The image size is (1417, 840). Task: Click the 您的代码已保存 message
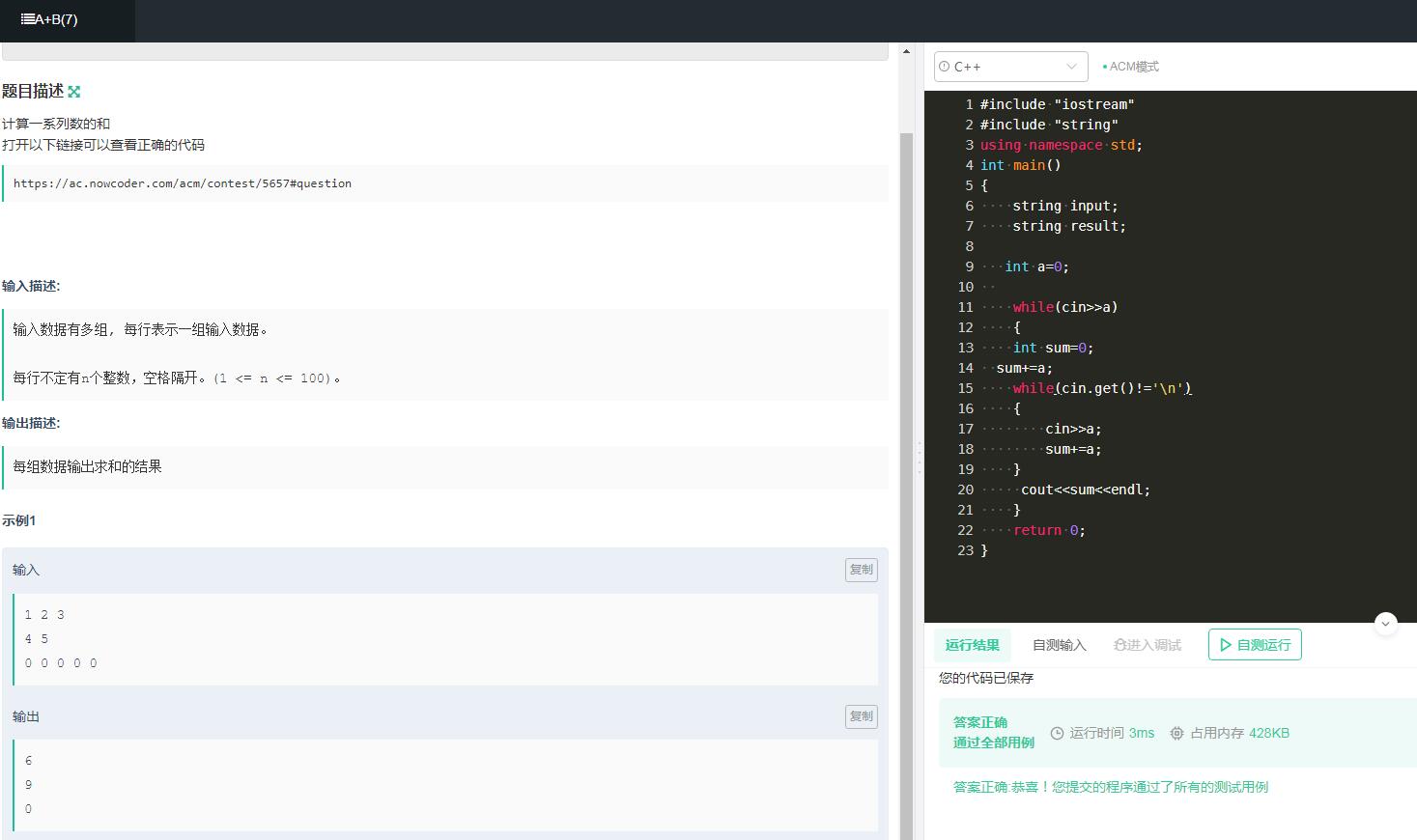click(x=986, y=678)
